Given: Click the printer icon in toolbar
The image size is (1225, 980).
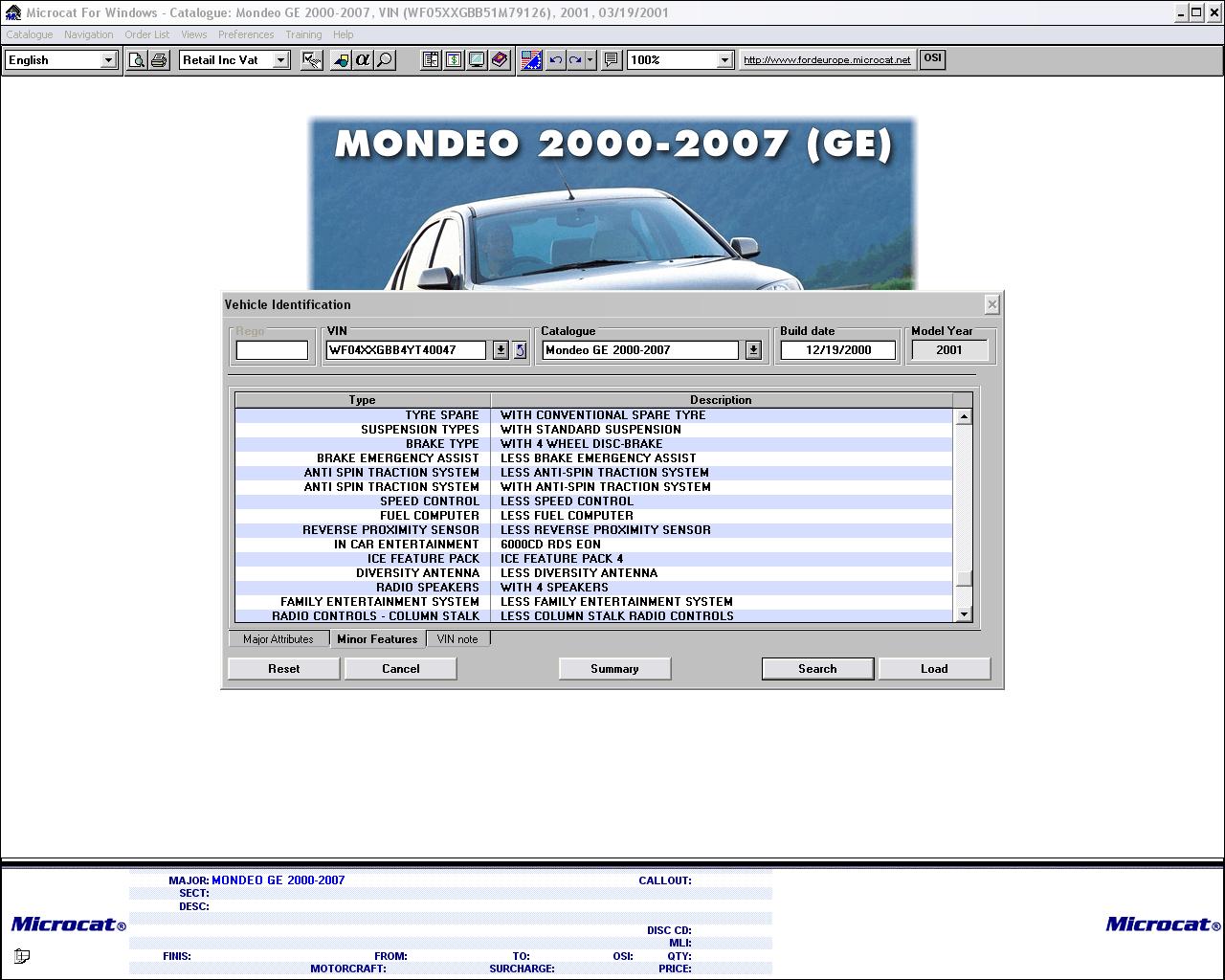Looking at the screenshot, I should 159,60.
